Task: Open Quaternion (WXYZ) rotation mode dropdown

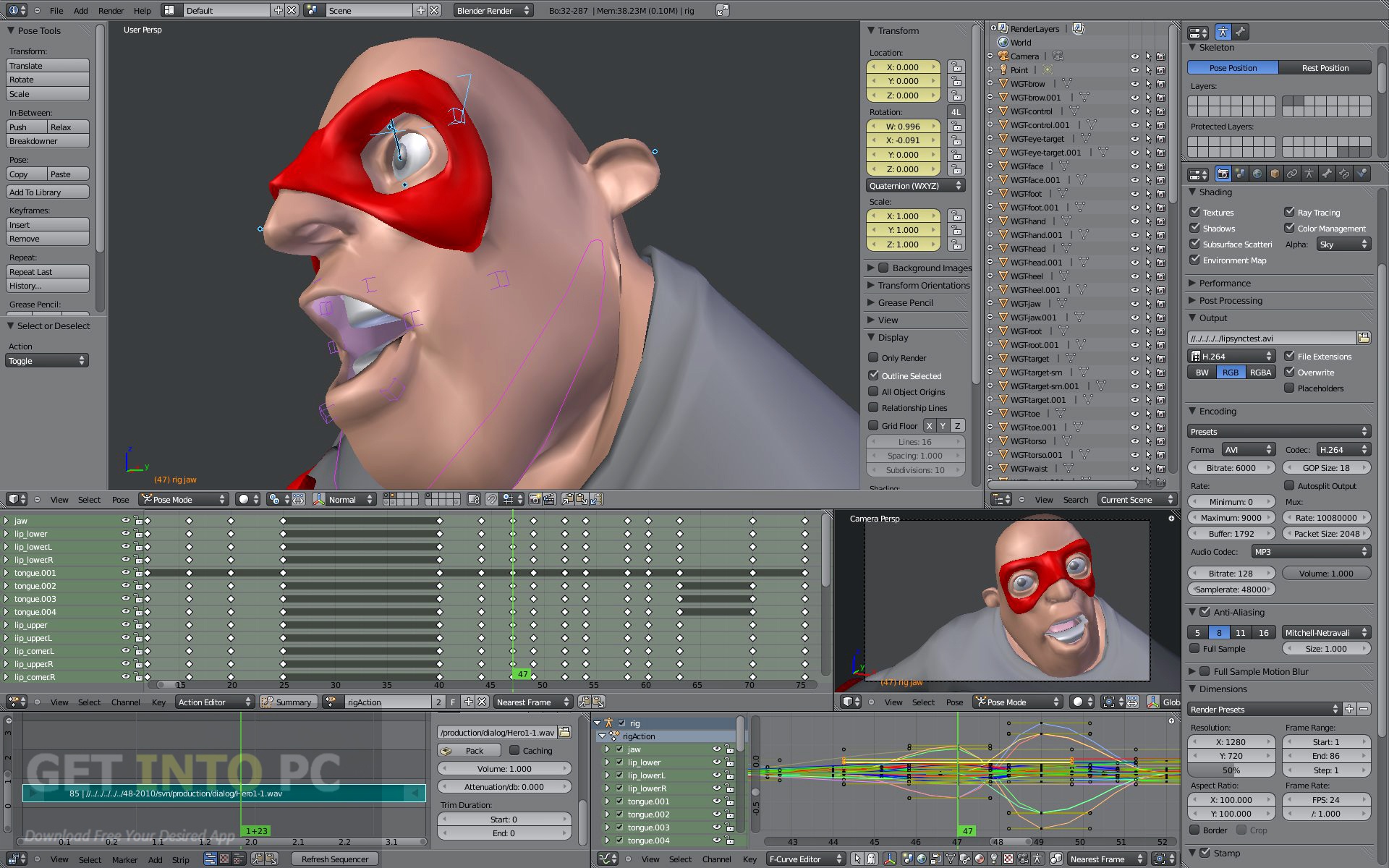Action: [x=916, y=186]
